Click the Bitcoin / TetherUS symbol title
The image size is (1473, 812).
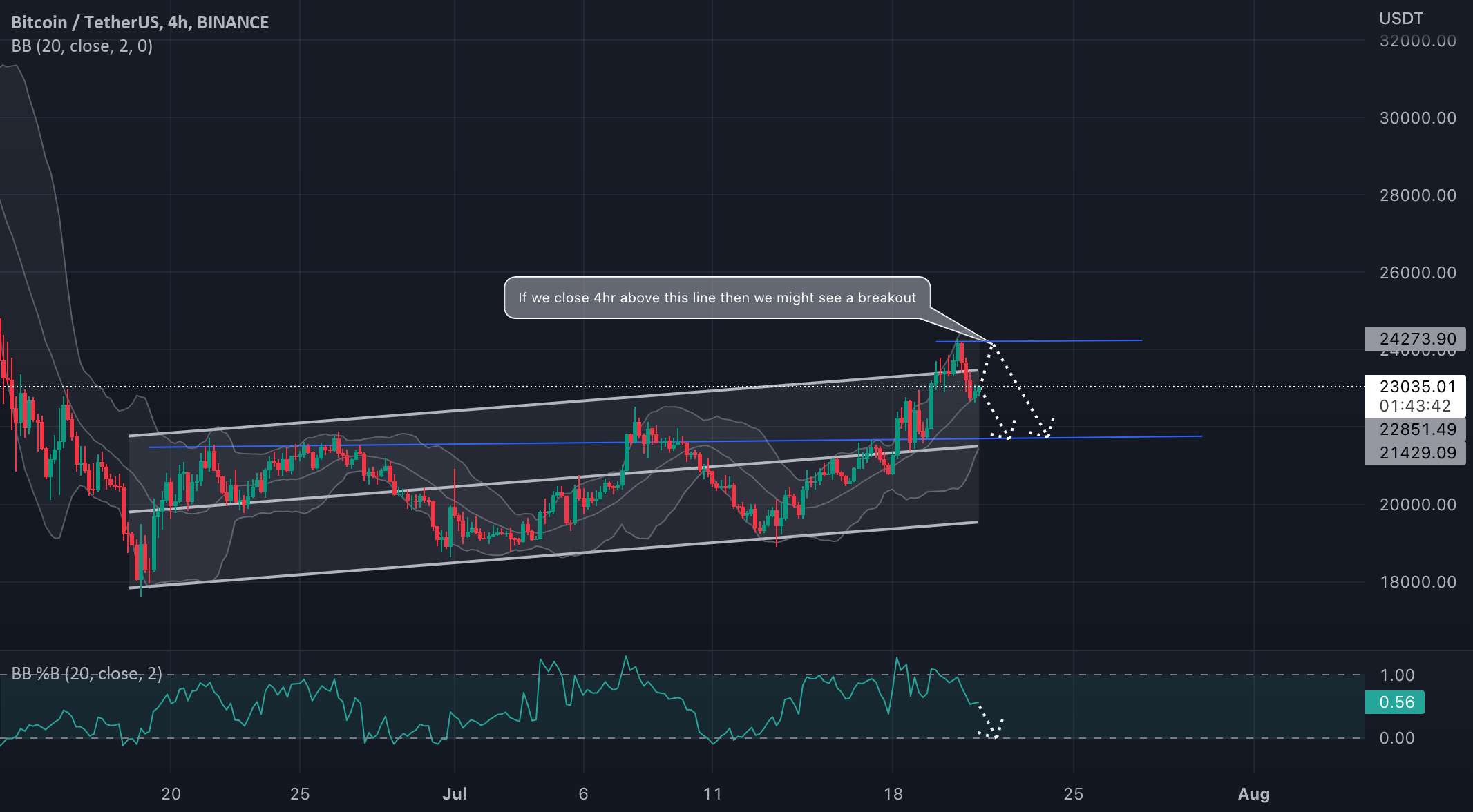140,22
